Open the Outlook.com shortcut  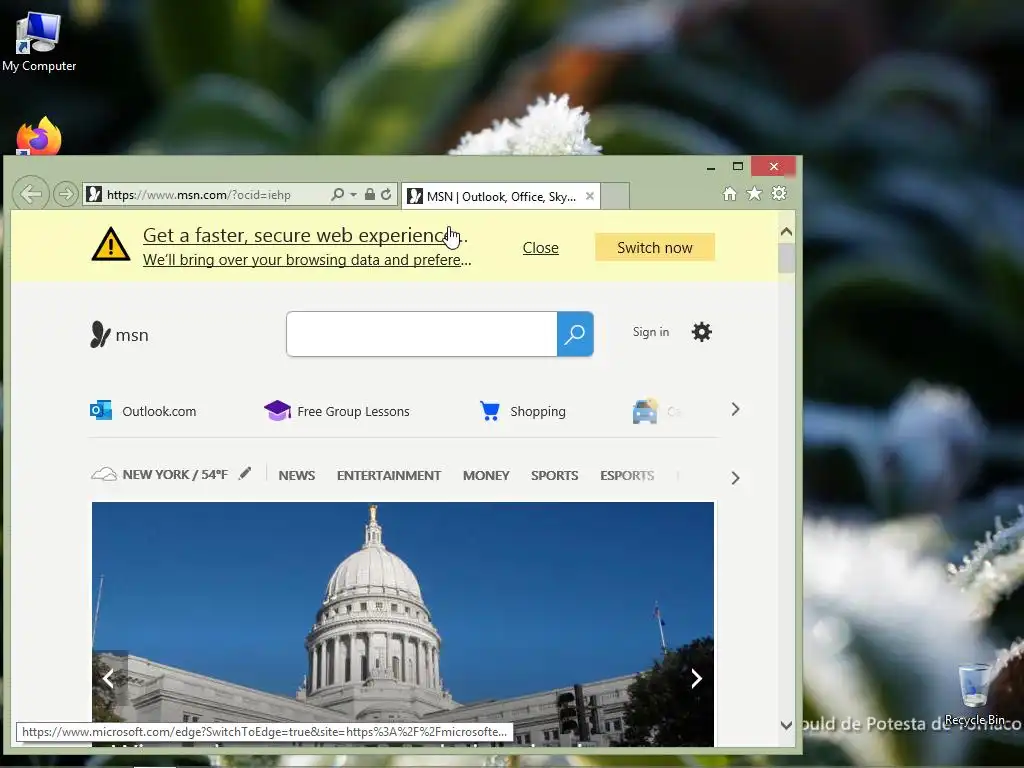tap(143, 411)
